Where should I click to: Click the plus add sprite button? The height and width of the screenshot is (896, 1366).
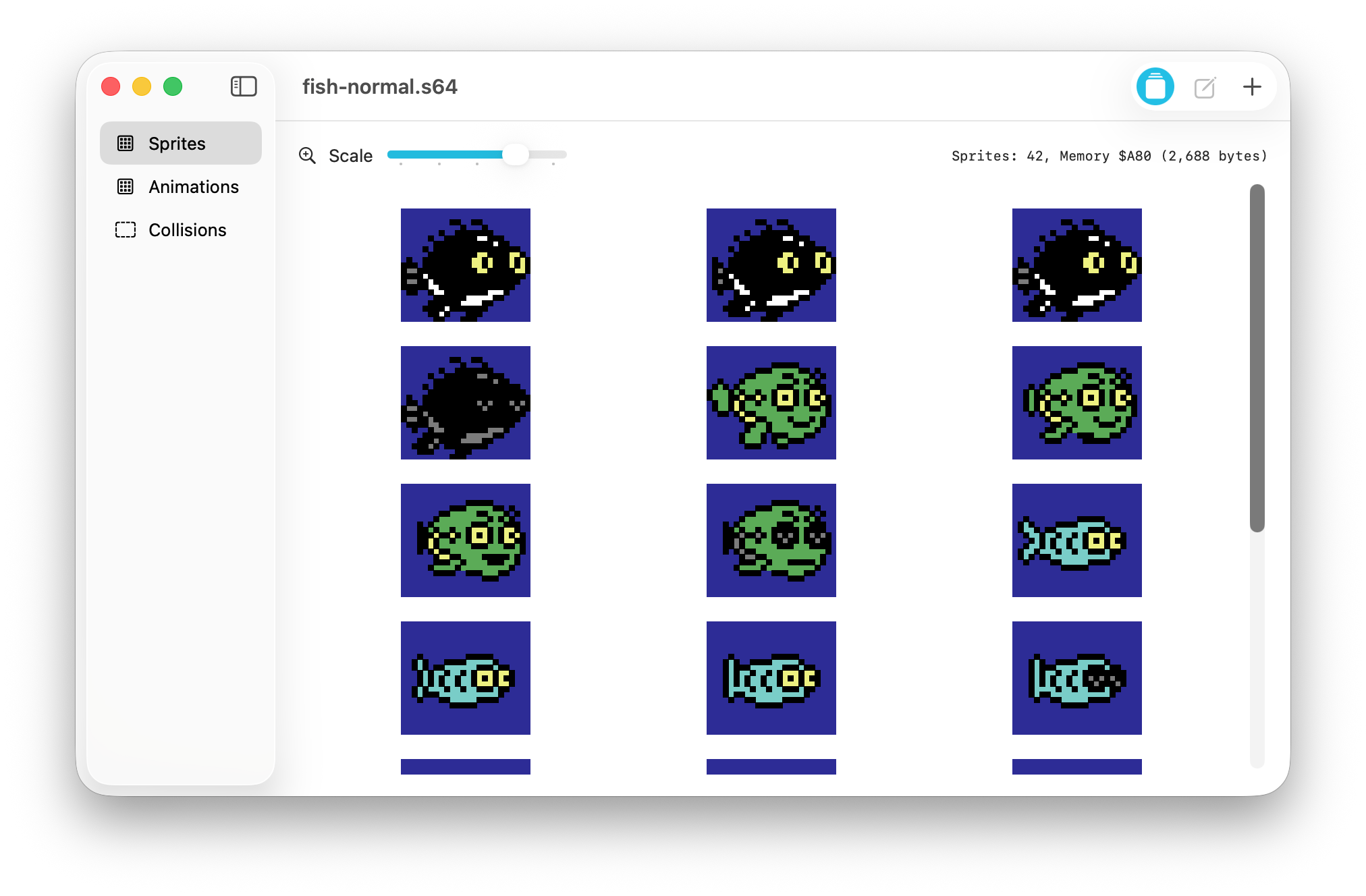click(x=1252, y=86)
